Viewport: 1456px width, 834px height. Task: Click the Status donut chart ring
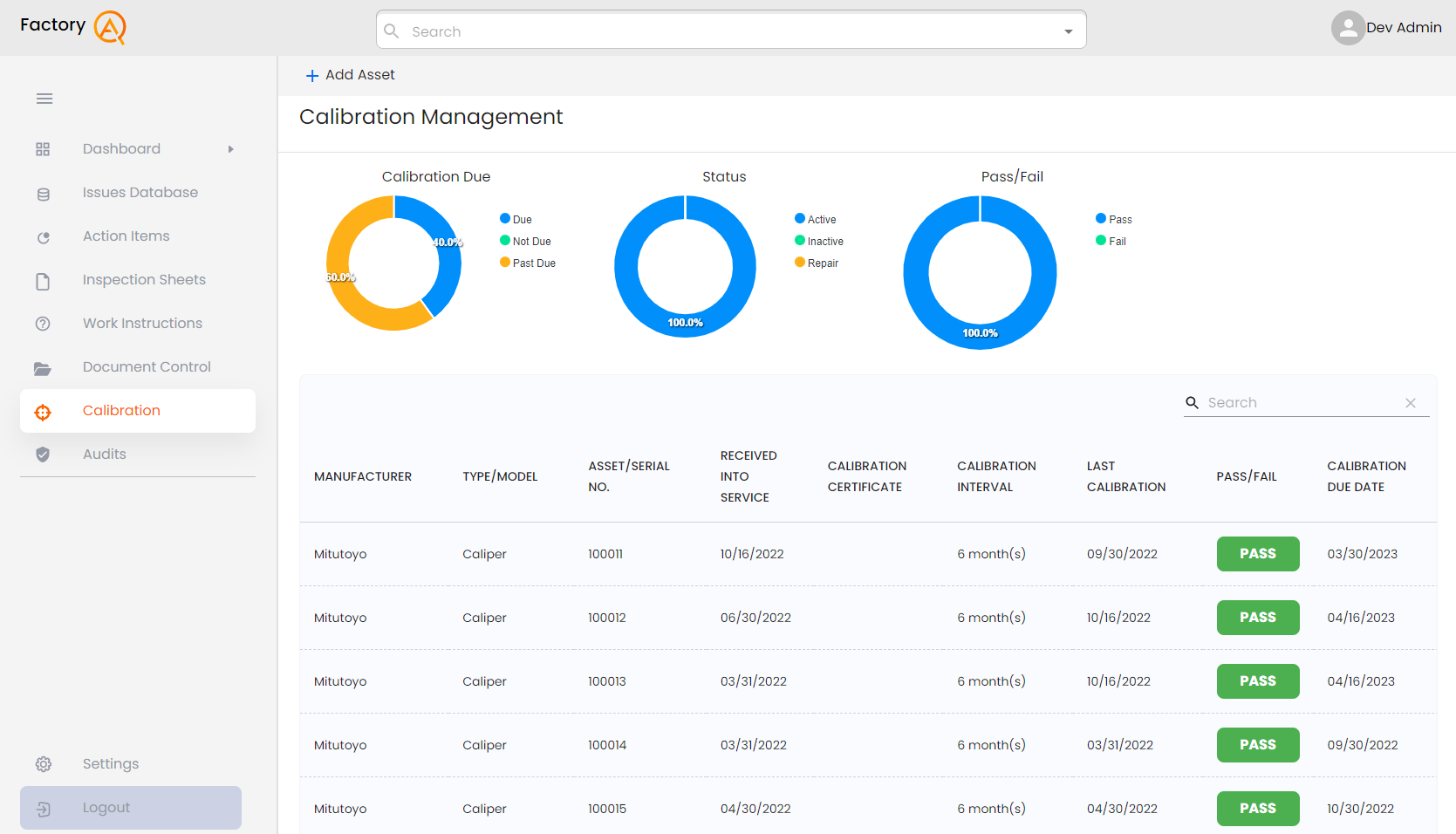click(686, 325)
